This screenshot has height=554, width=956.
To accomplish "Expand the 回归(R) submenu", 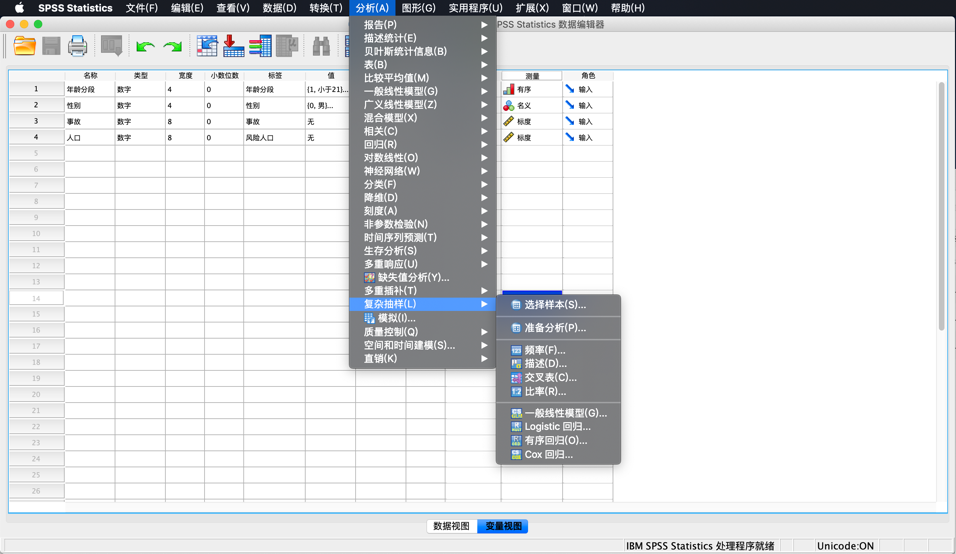I will 423,144.
